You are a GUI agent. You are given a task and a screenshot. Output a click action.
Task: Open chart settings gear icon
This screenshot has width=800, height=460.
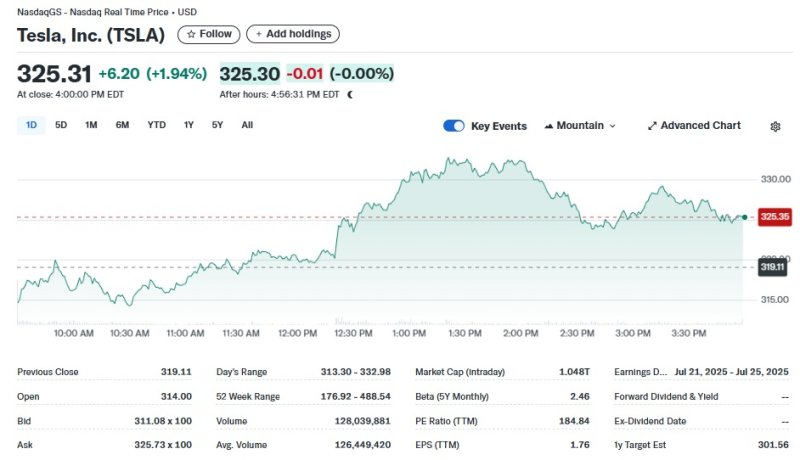click(x=775, y=126)
